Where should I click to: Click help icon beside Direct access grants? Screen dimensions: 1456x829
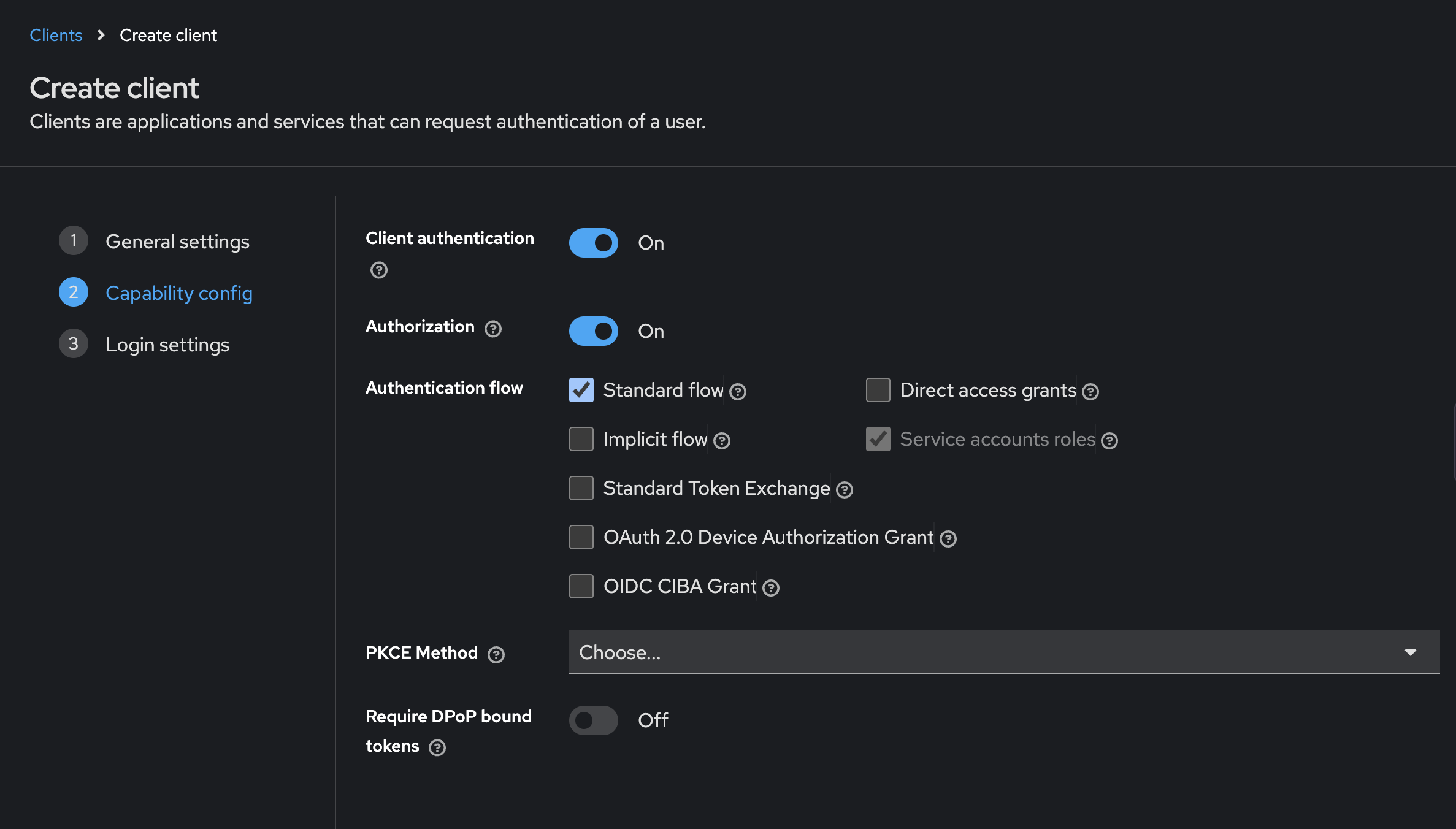tap(1090, 392)
